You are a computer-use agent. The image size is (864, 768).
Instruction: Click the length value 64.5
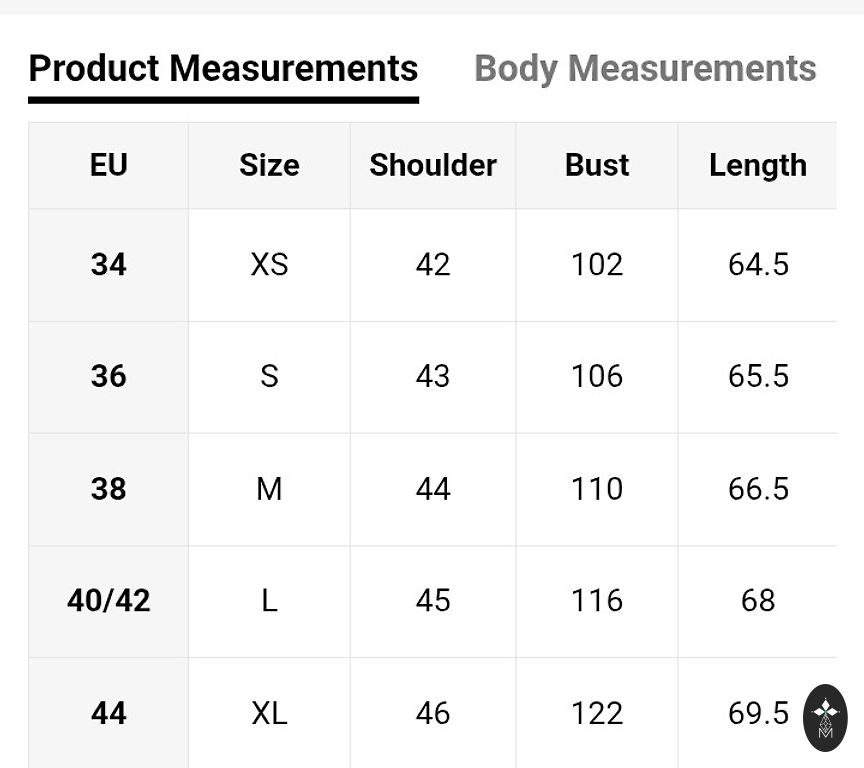758,264
